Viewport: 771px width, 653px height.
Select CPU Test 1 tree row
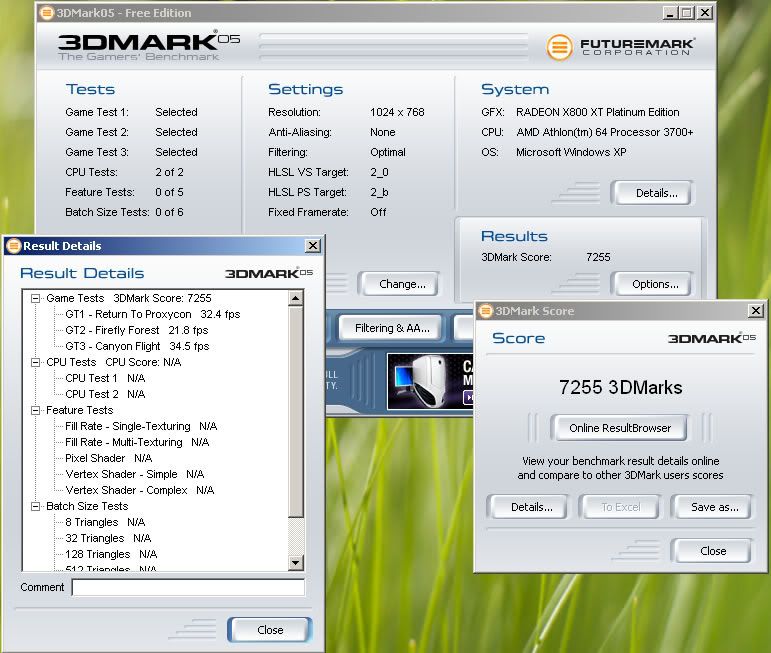pos(105,378)
